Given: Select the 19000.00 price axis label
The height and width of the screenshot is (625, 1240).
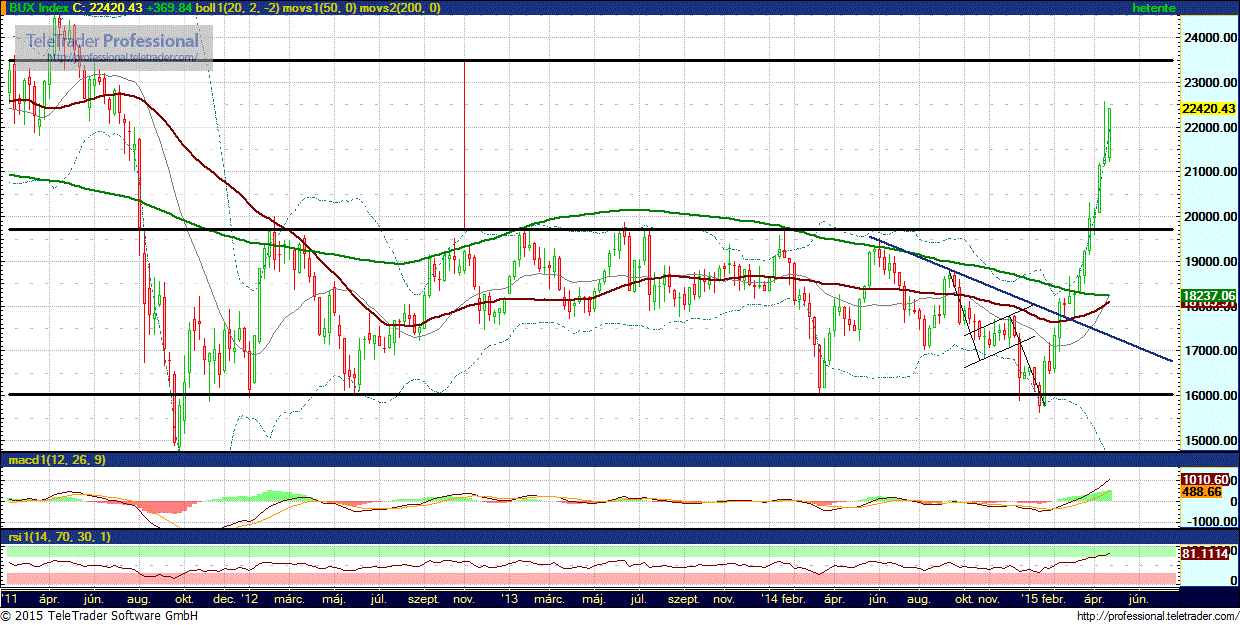Looking at the screenshot, I should (1208, 262).
